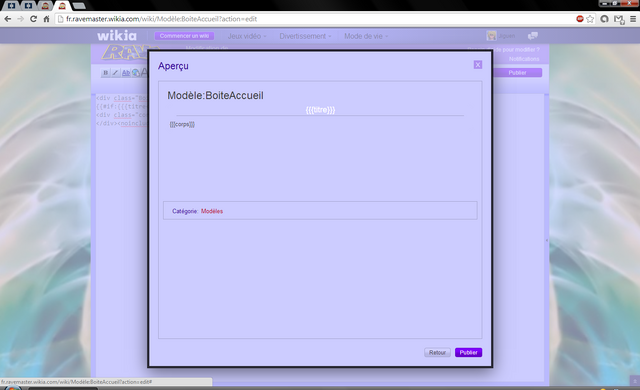This screenshot has height=390, width=640.
Task: Reload the page with the refresh icon
Action: pos(33,19)
